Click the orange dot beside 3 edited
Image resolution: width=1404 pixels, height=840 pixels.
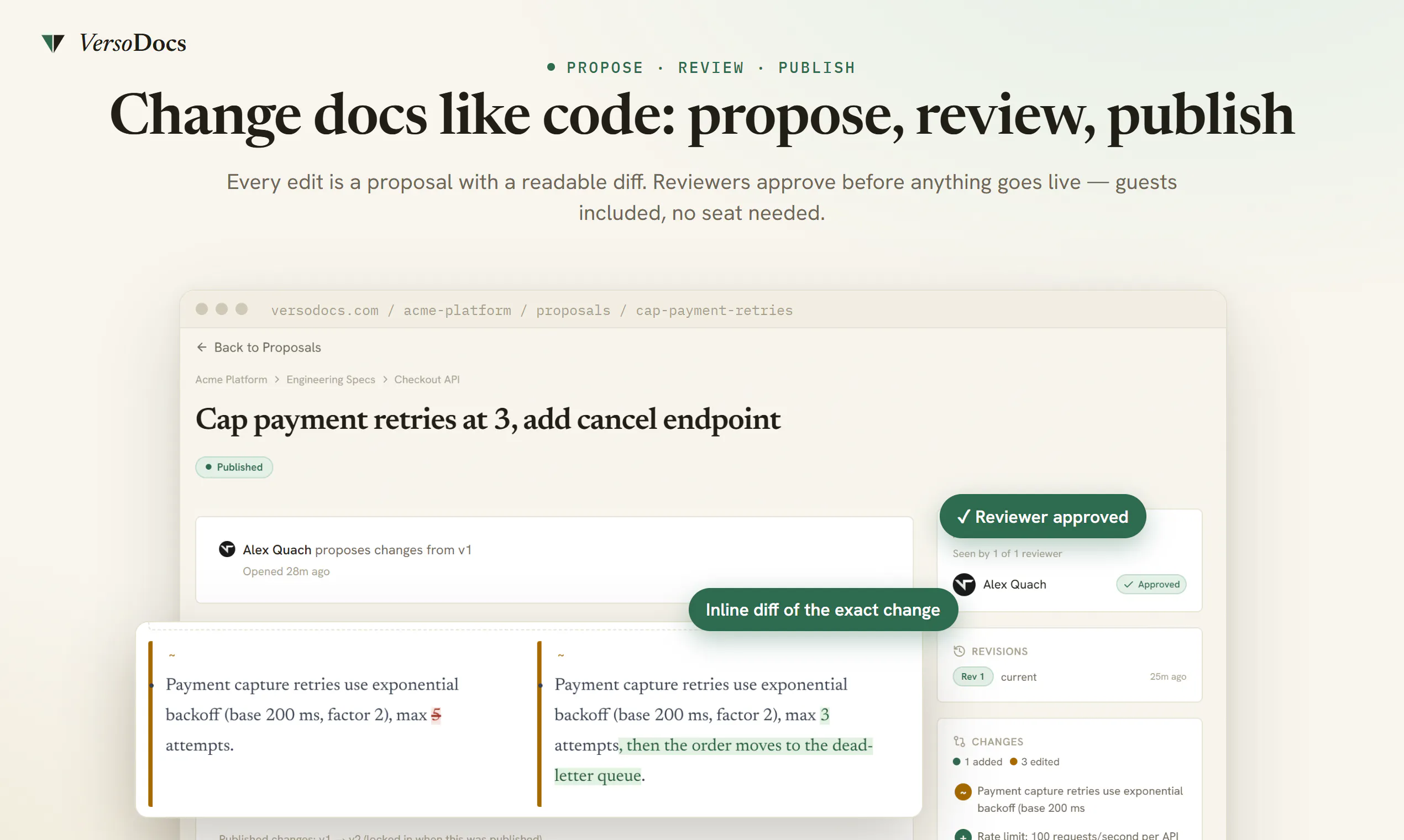pyautogui.click(x=1013, y=762)
